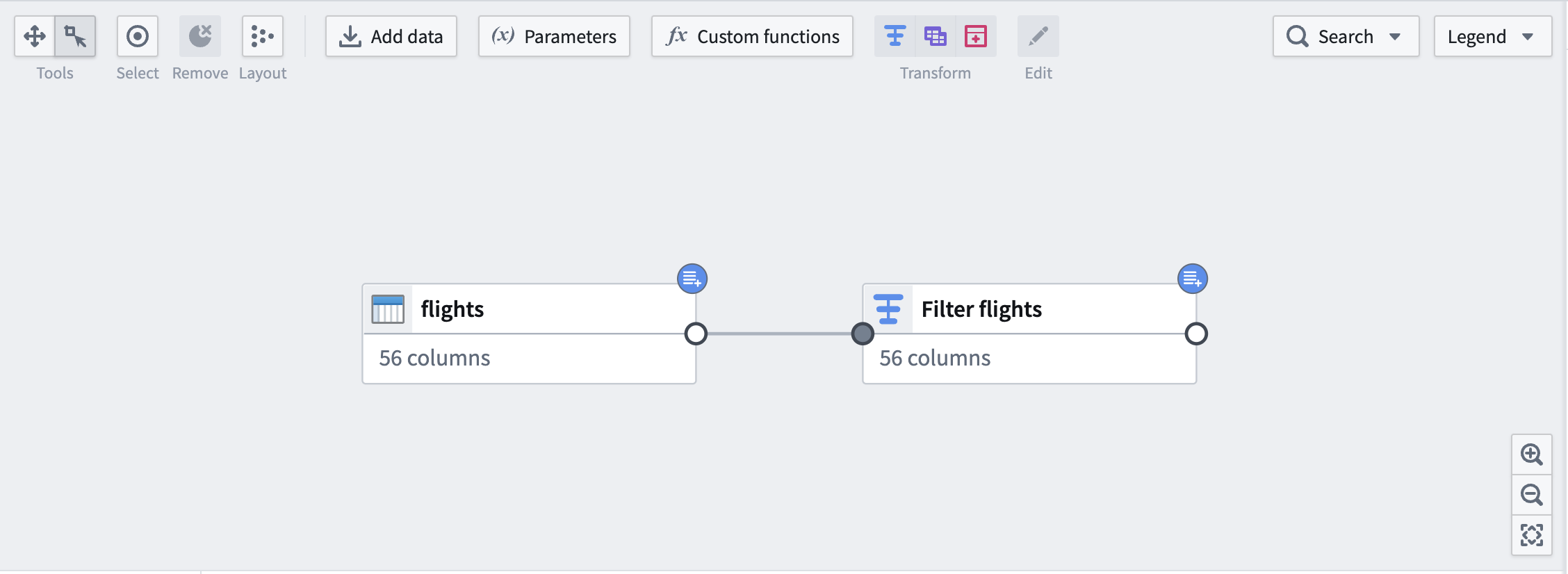Select the Filter flights node title
Viewport: 1568px width, 574px height.
coord(981,309)
